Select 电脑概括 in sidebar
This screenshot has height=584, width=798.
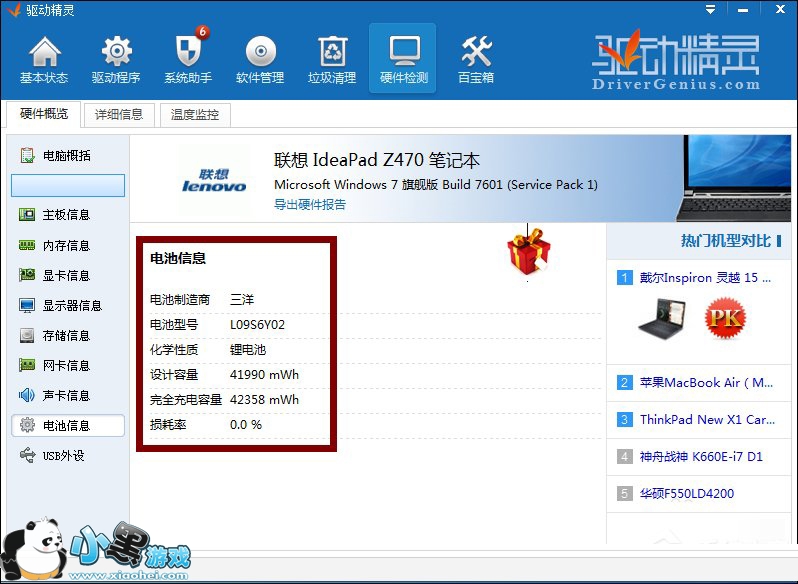point(67,156)
